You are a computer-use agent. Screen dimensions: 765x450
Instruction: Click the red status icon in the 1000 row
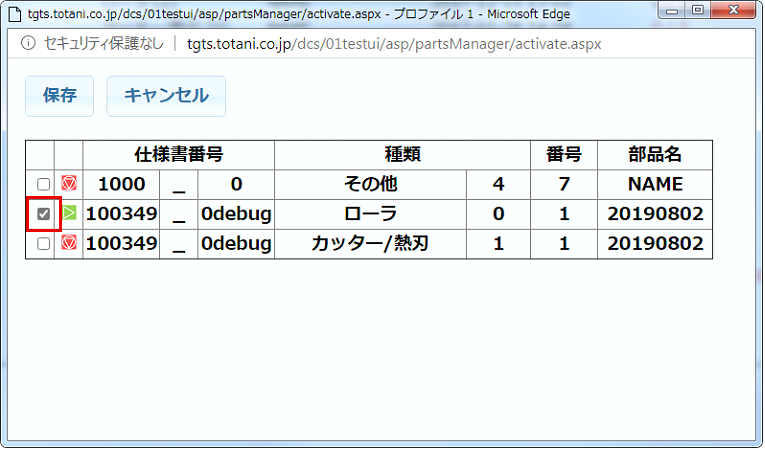tap(69, 184)
